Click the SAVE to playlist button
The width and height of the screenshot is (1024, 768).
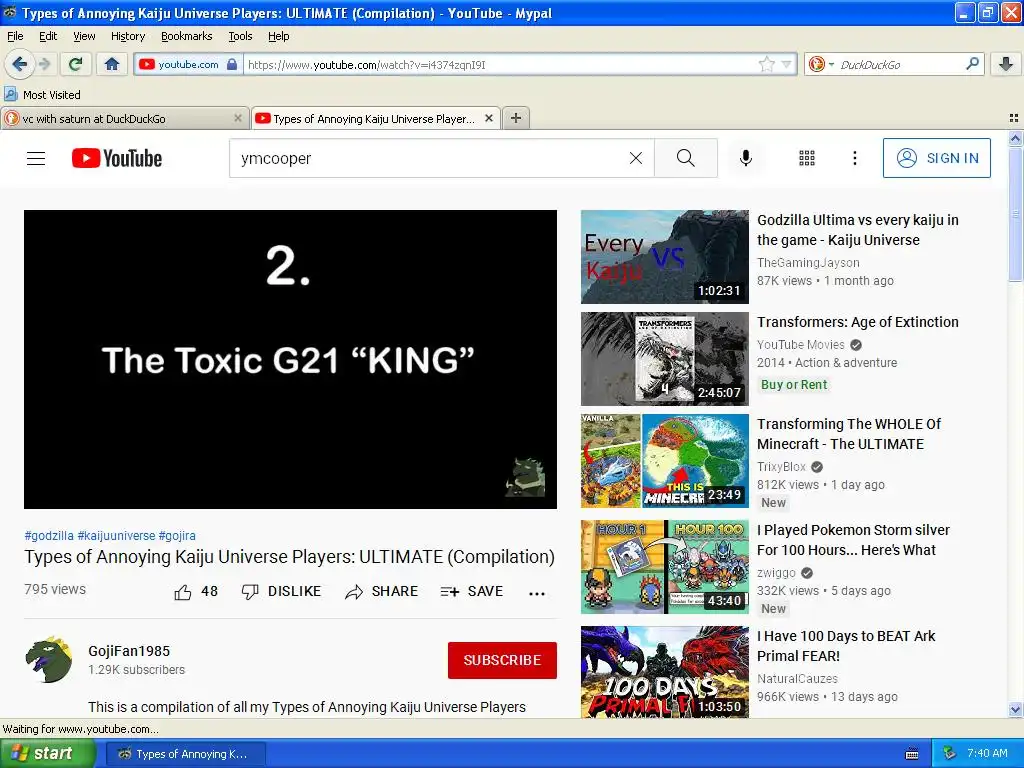[x=472, y=592]
